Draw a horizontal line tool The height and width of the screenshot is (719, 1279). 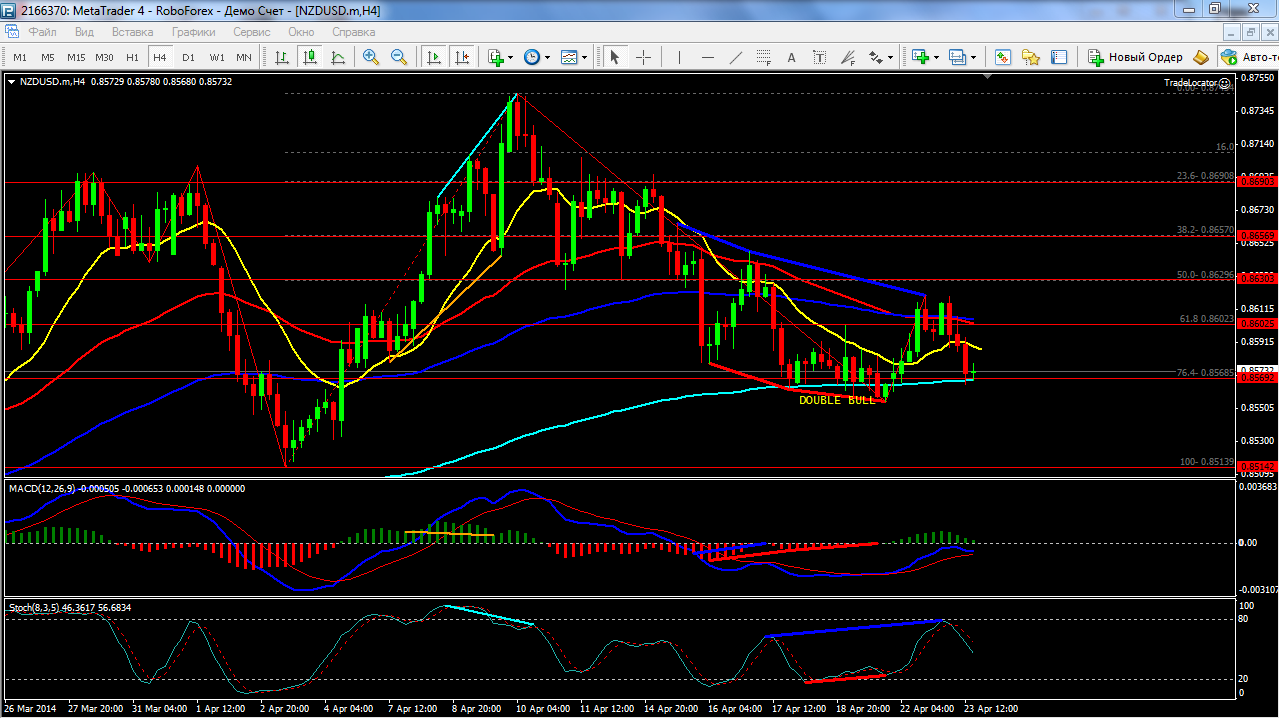[x=708, y=57]
